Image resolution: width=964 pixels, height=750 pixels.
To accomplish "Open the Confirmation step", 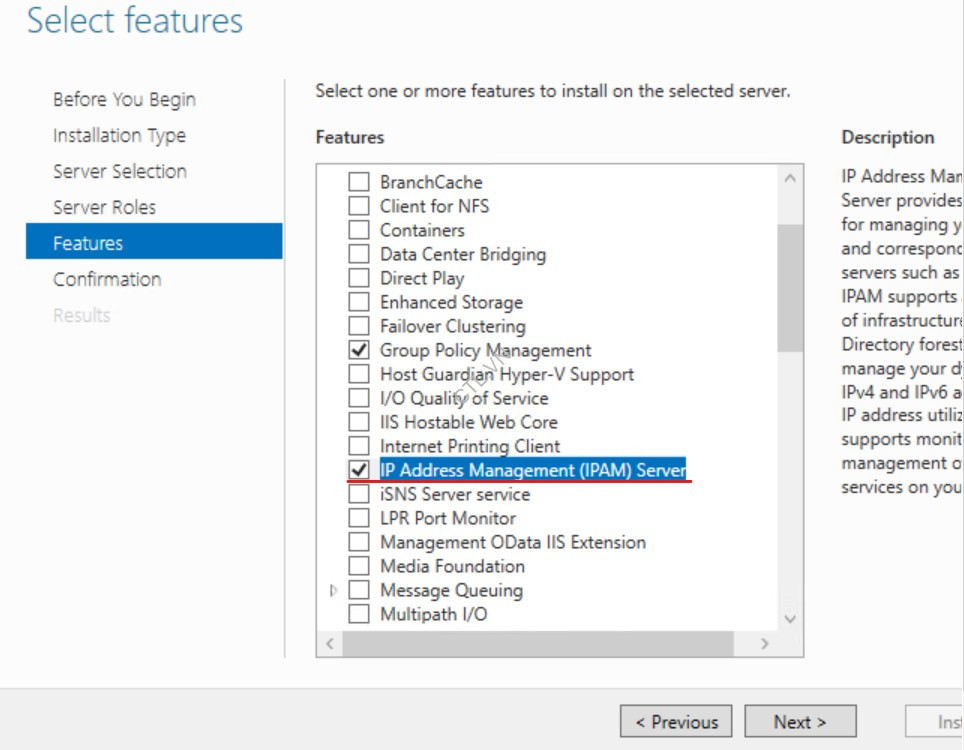I will [x=107, y=279].
